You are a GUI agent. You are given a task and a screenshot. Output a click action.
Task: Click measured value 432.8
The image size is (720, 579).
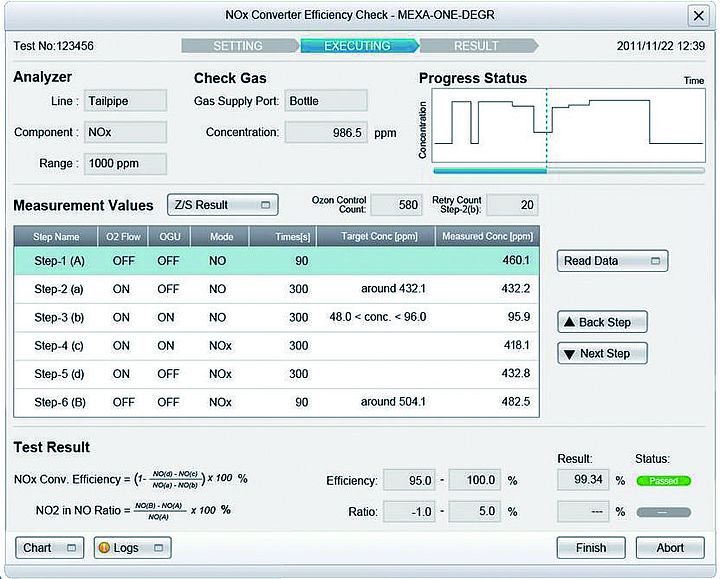point(516,374)
